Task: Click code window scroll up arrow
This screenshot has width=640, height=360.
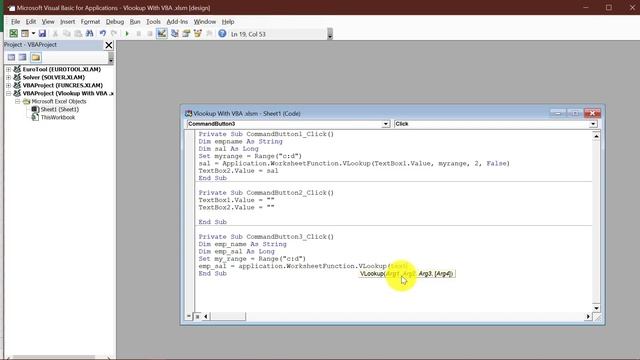Action: coord(596,136)
